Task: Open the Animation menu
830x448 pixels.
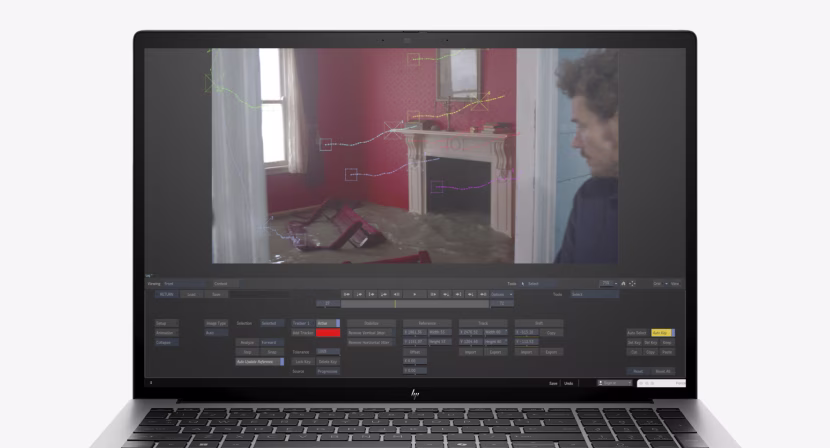Action: coord(165,333)
